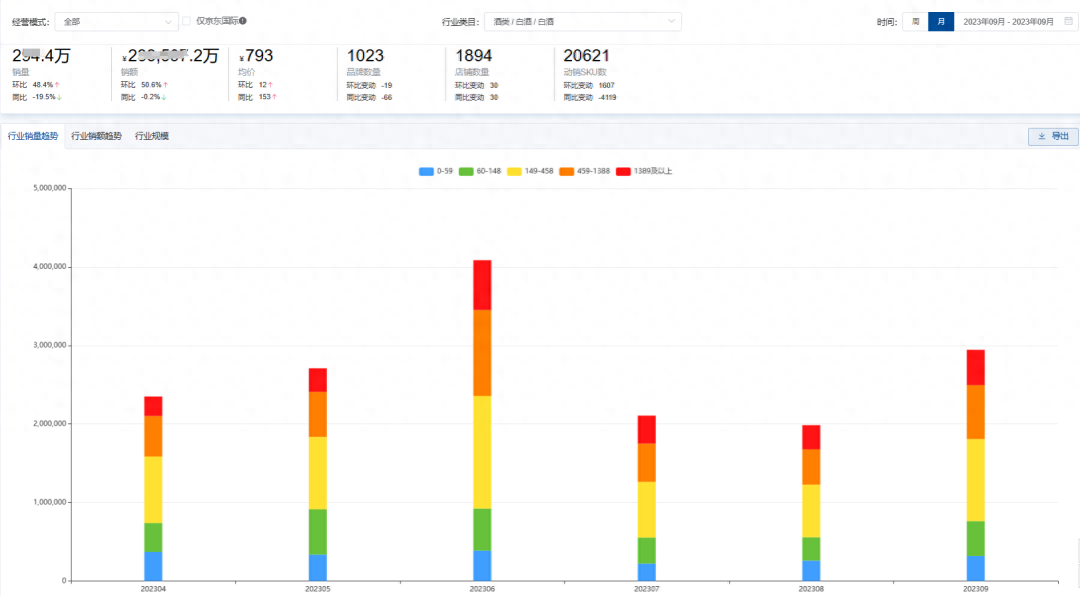1080x596 pixels.
Task: Toggle the yellow 149-458 legend swatch
Action: [x=514, y=172]
